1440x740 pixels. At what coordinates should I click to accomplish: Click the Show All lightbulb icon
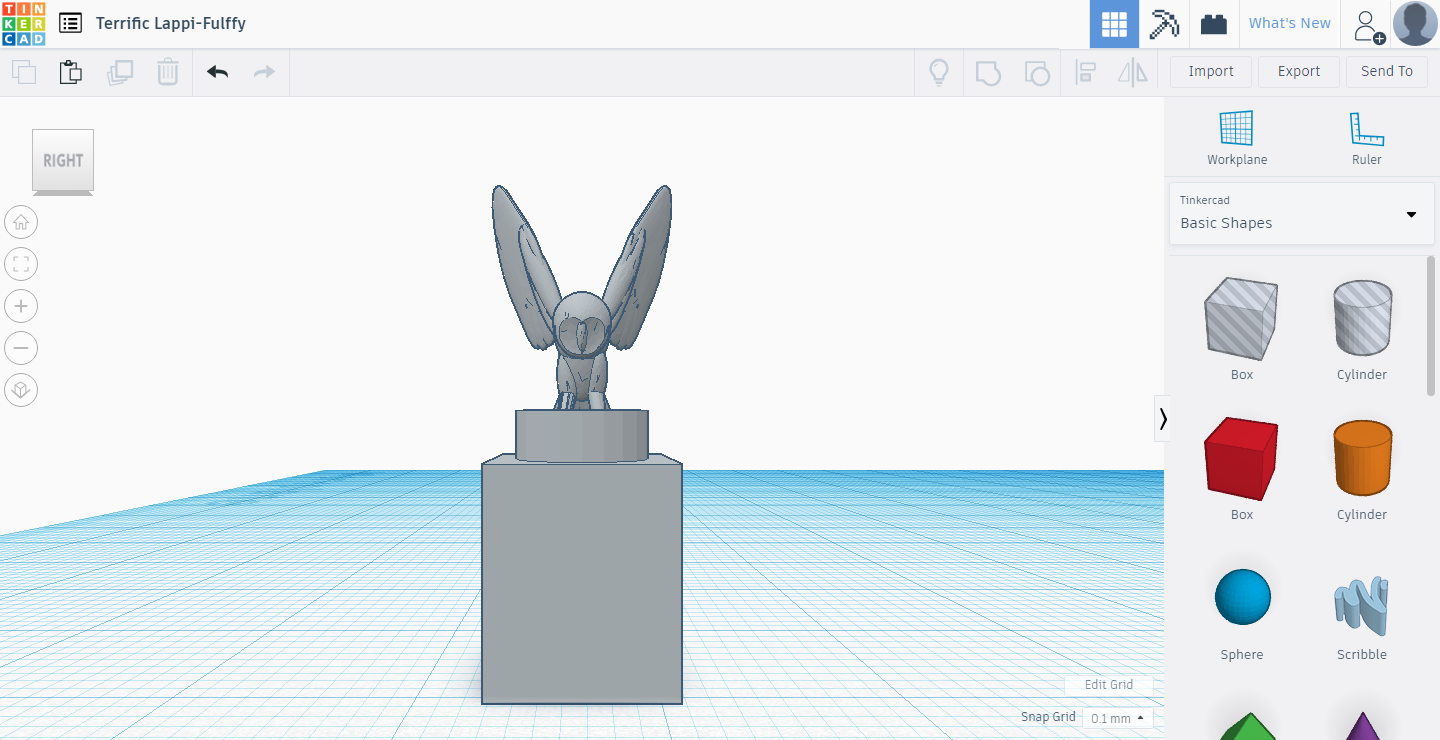939,72
